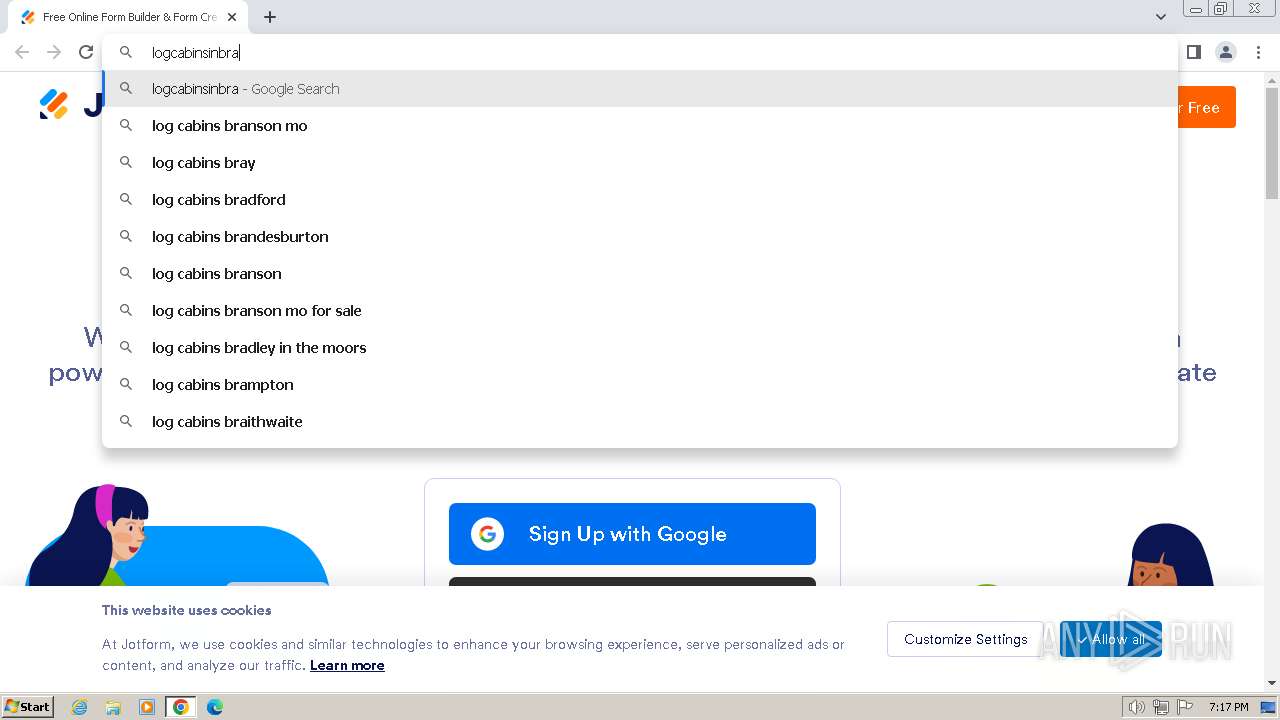Click the magnifier icon in the address bar
Image resolution: width=1280 pixels, height=720 pixels.
(126, 52)
